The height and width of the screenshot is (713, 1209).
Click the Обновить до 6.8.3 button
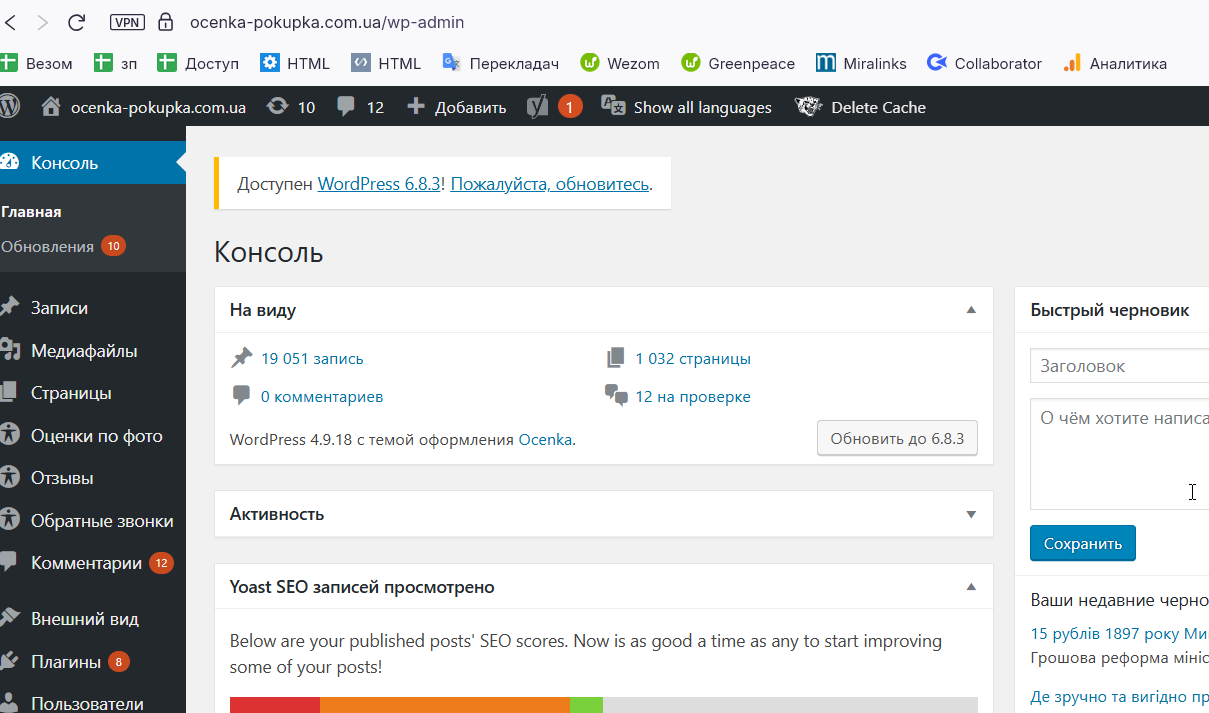[897, 438]
